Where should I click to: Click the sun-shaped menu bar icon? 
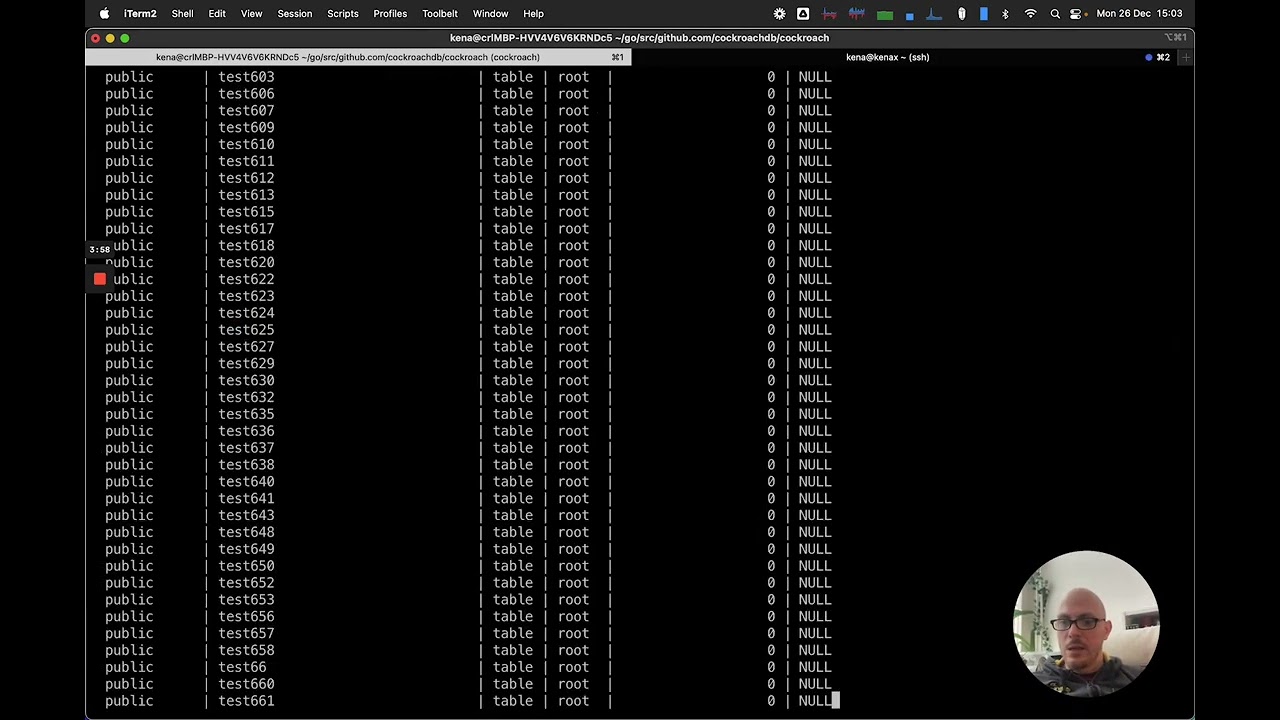(780, 14)
